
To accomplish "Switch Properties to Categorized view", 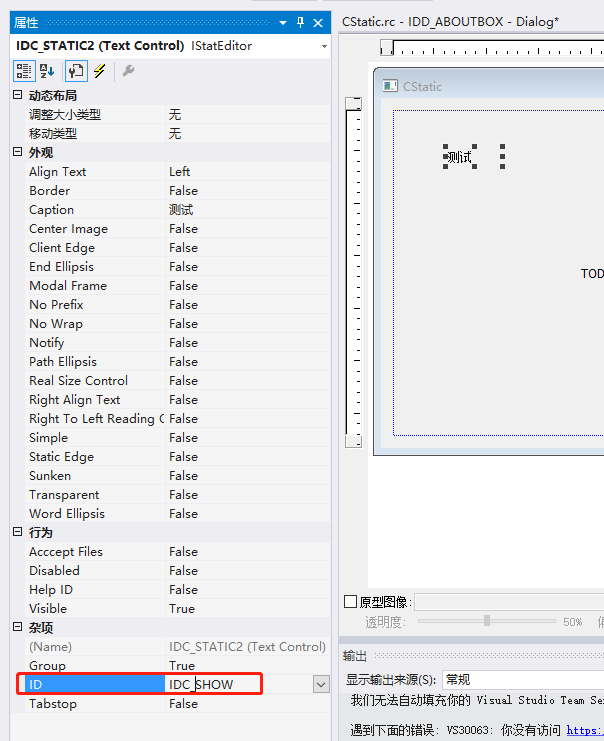I will [23, 71].
